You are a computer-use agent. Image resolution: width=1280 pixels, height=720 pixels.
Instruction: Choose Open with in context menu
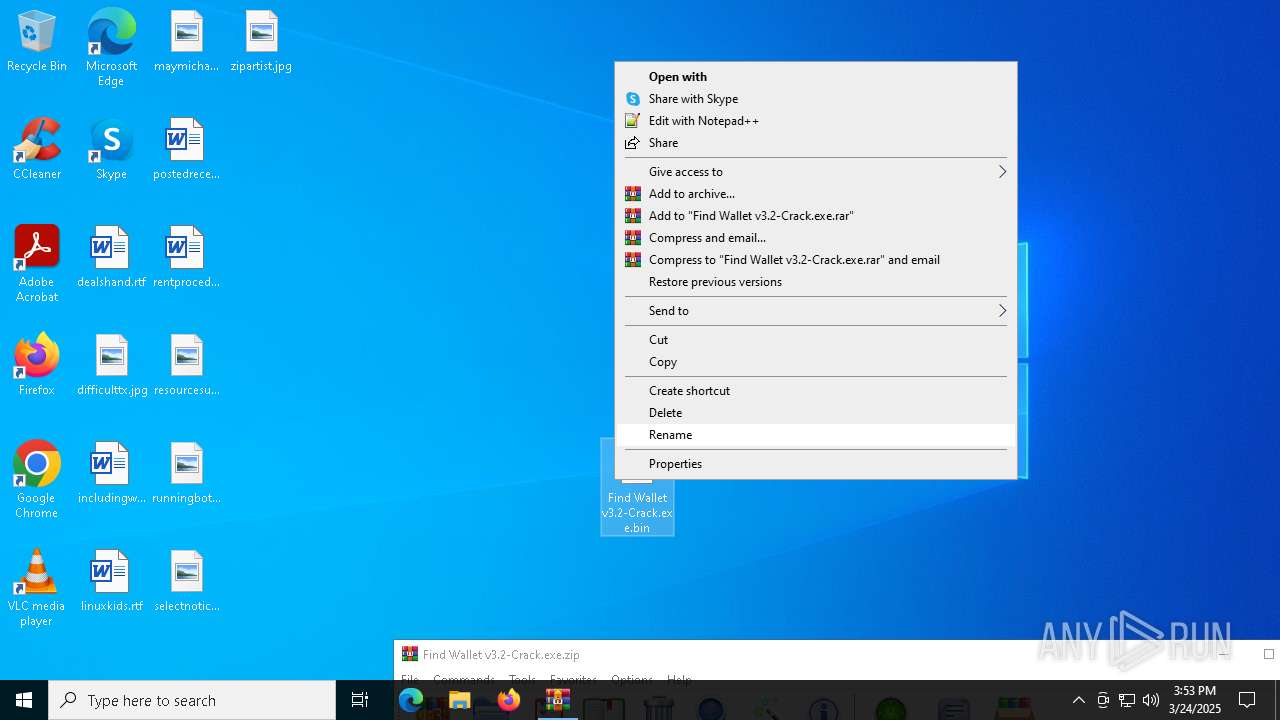[x=815, y=77]
